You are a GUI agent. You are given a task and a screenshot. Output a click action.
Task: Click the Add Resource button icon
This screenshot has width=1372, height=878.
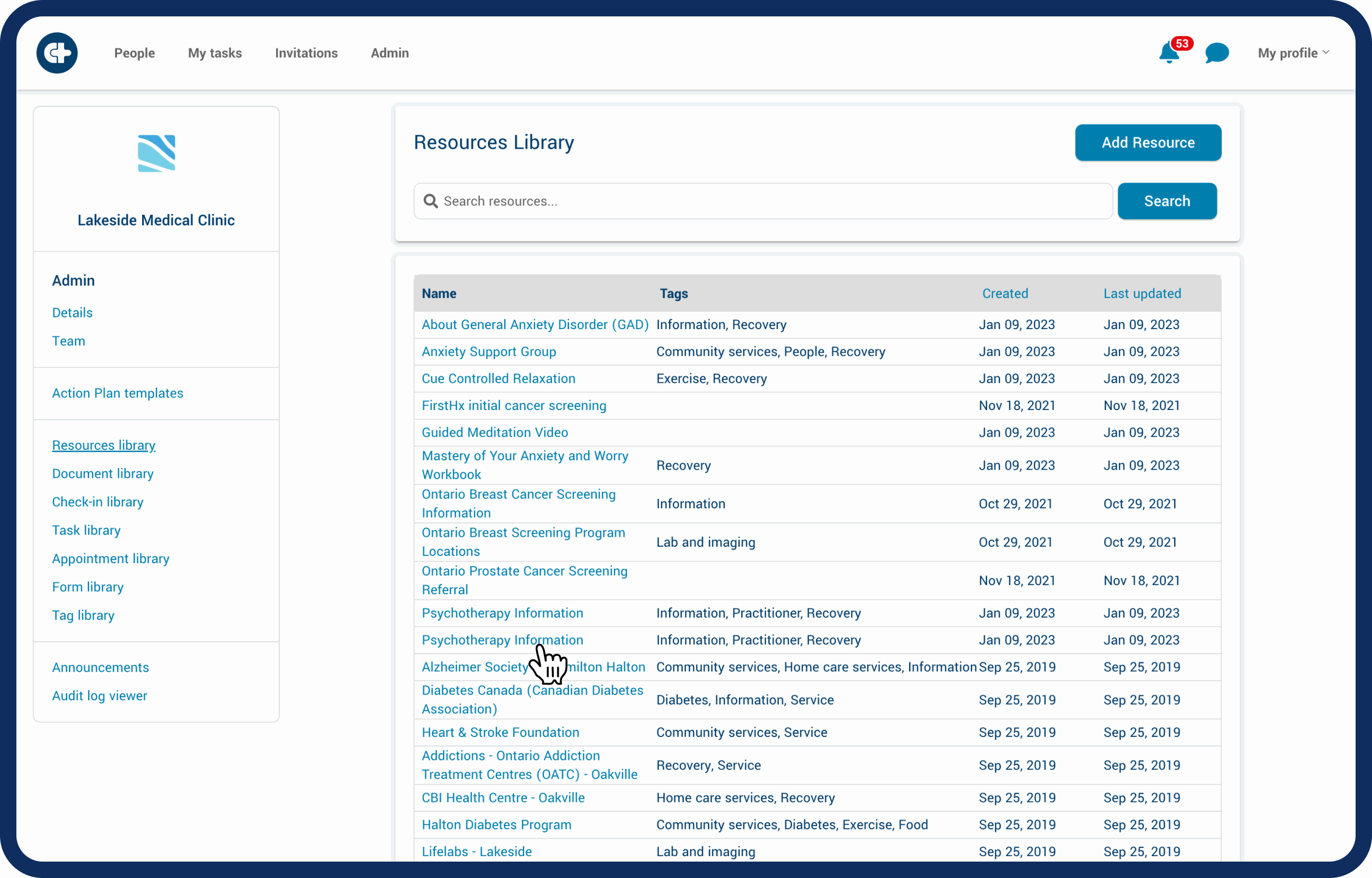pyautogui.click(x=1147, y=142)
